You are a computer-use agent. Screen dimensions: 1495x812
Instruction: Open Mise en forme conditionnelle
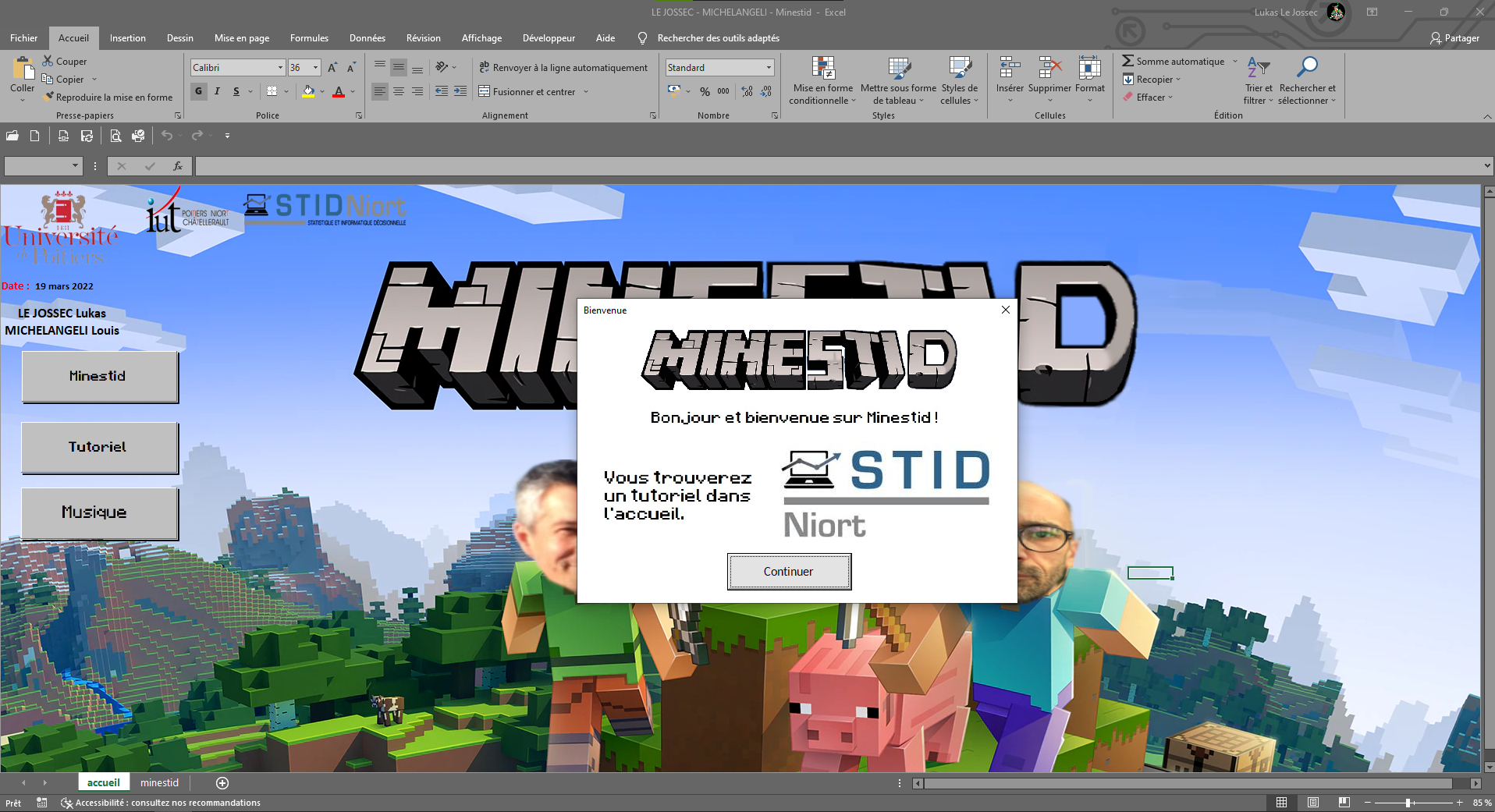click(x=822, y=69)
